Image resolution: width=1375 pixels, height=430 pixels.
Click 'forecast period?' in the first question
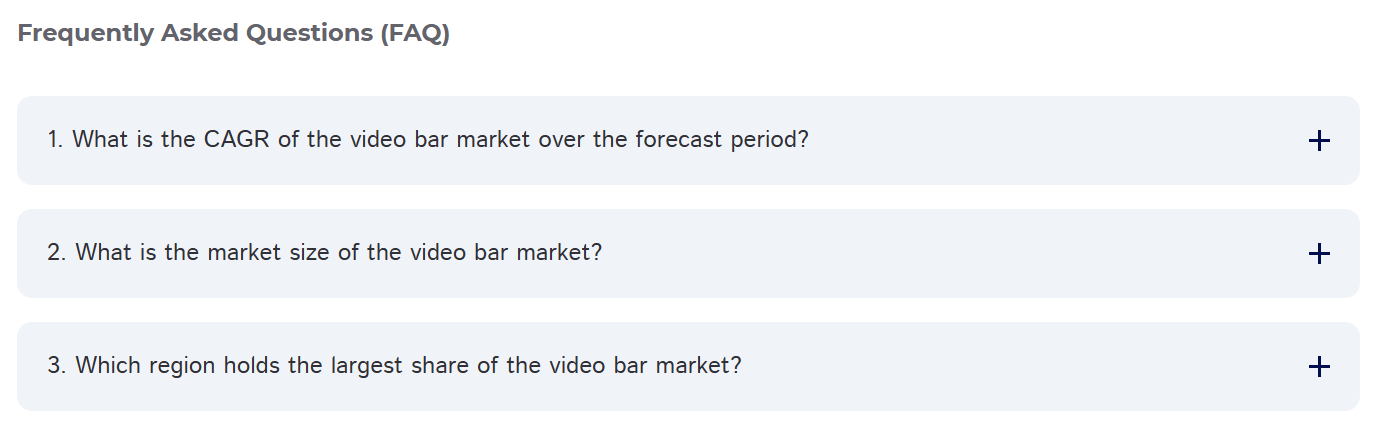tap(721, 140)
